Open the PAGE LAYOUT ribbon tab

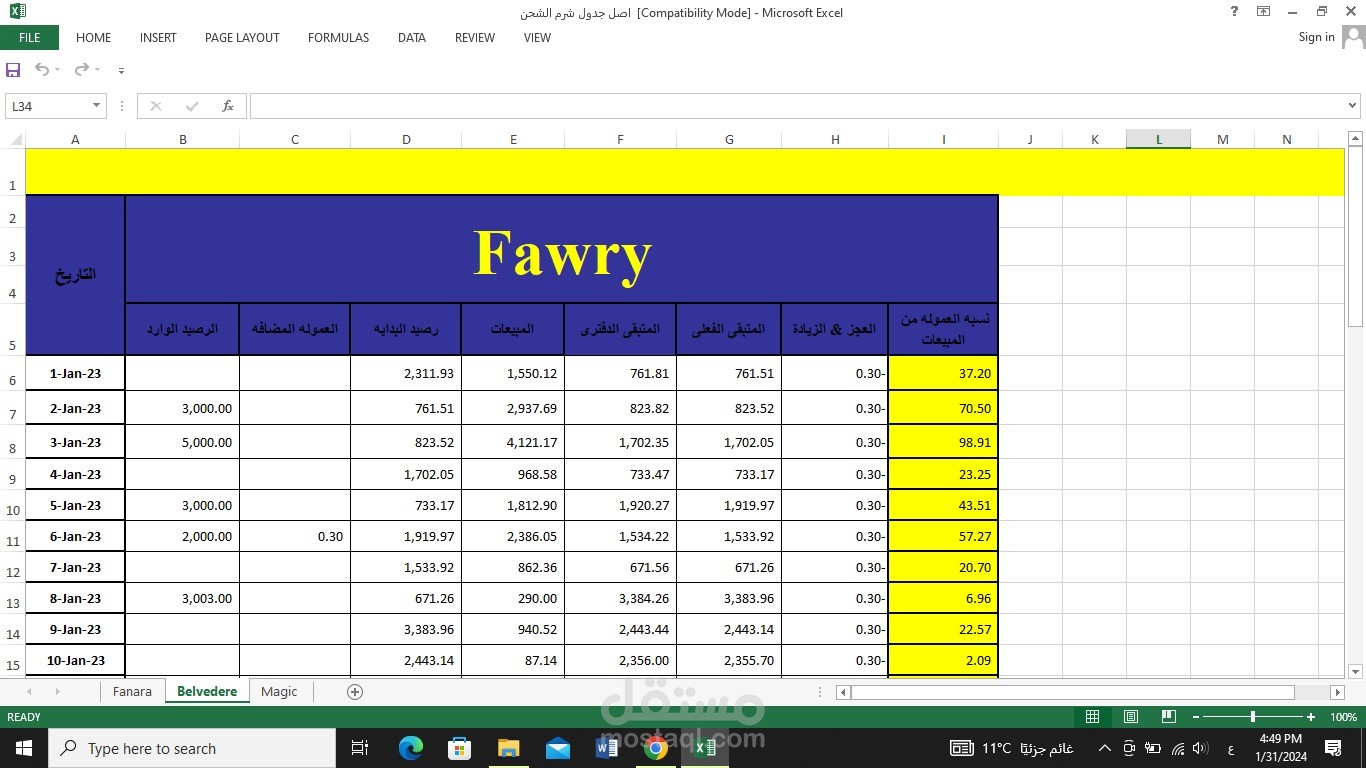point(242,38)
